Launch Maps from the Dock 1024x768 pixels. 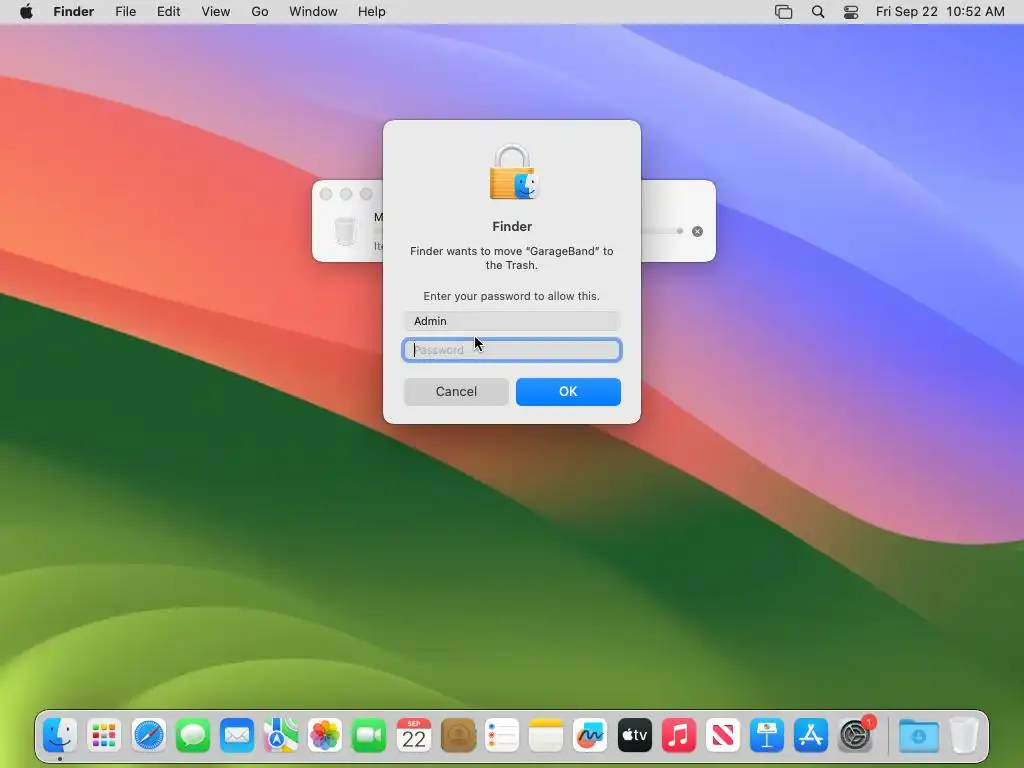(281, 736)
